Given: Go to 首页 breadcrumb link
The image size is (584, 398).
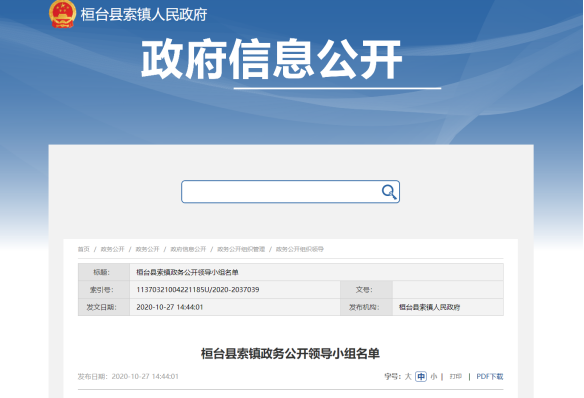Looking at the screenshot, I should (x=83, y=249).
